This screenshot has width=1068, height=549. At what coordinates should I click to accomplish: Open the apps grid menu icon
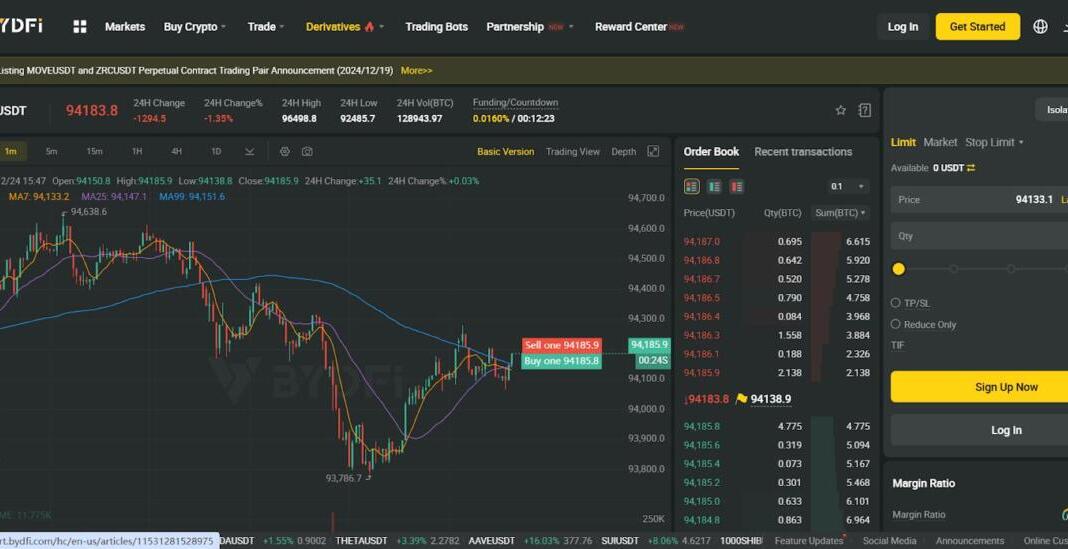coord(80,27)
